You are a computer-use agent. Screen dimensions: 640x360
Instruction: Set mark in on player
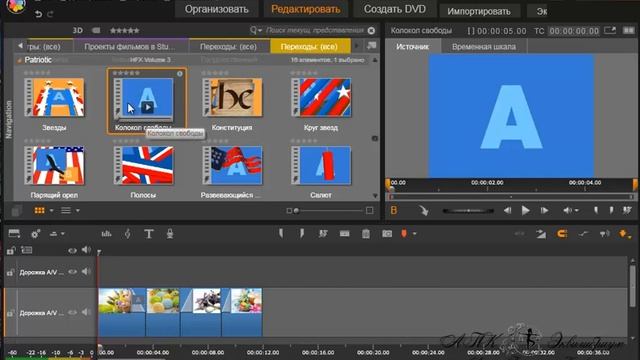tap(596, 211)
